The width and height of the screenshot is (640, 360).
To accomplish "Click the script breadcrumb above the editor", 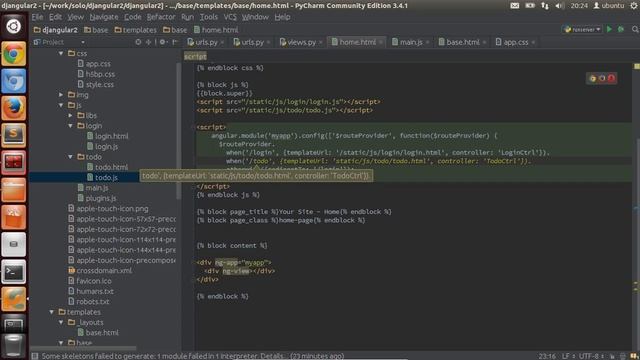I will click(x=195, y=56).
